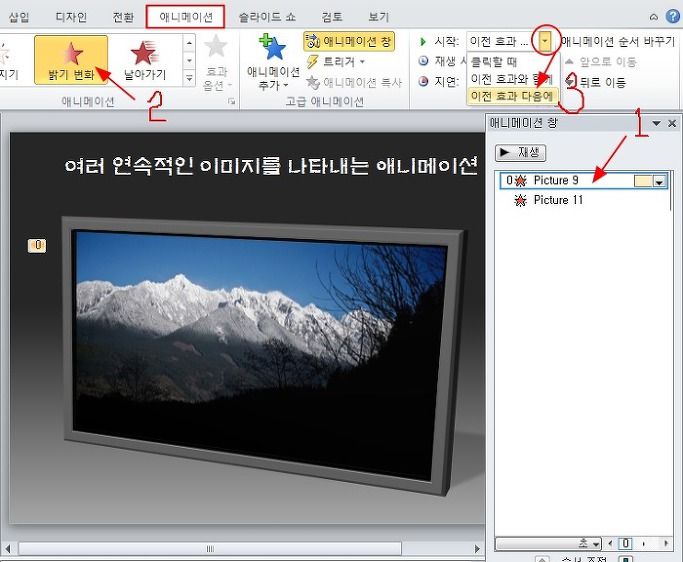Click slide horizontal scrollbar left arrow
The height and width of the screenshot is (562, 683).
7,548
